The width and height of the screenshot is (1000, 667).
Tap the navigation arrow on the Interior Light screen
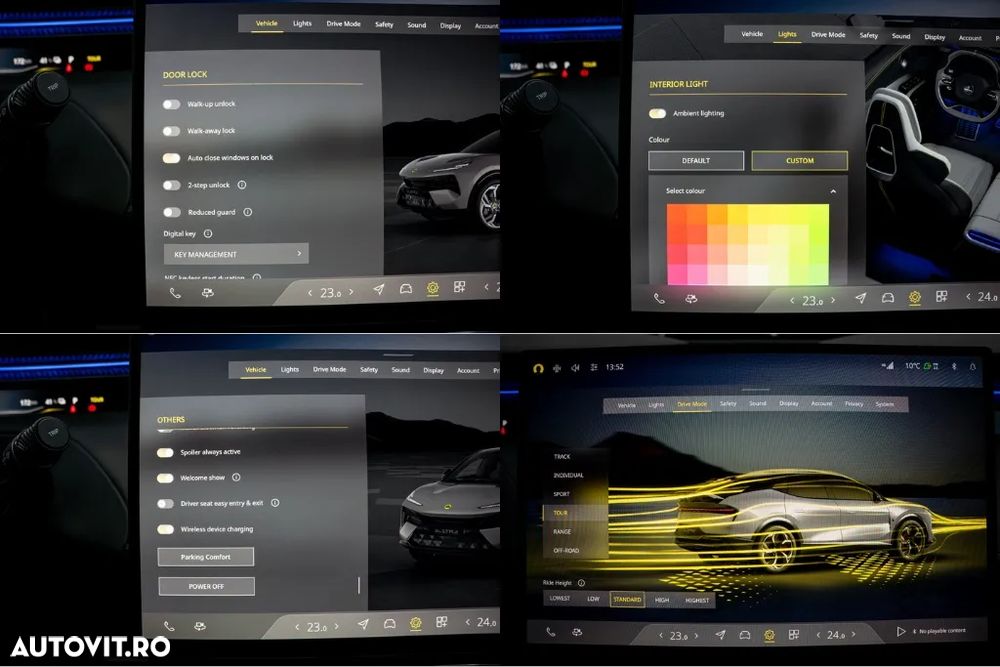[860, 298]
